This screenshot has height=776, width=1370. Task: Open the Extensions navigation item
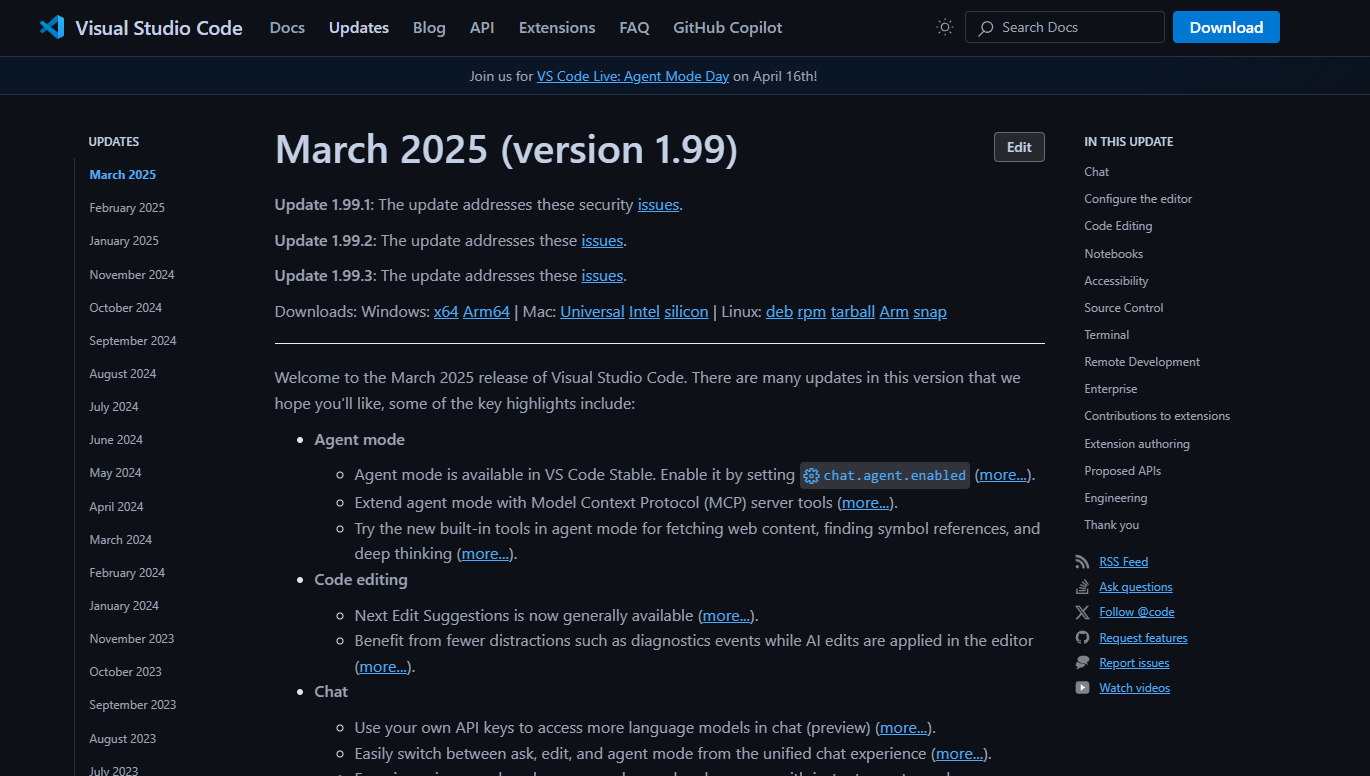coord(557,28)
